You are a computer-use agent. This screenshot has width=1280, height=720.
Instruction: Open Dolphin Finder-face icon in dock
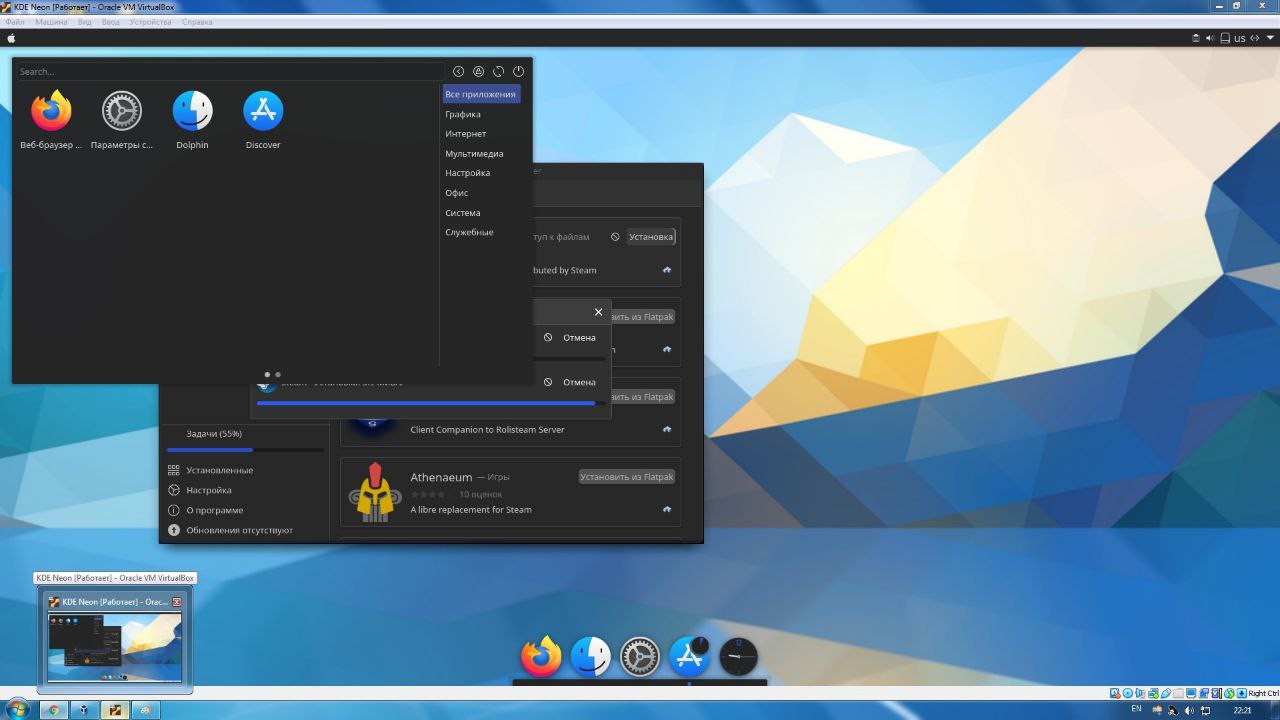pos(590,657)
